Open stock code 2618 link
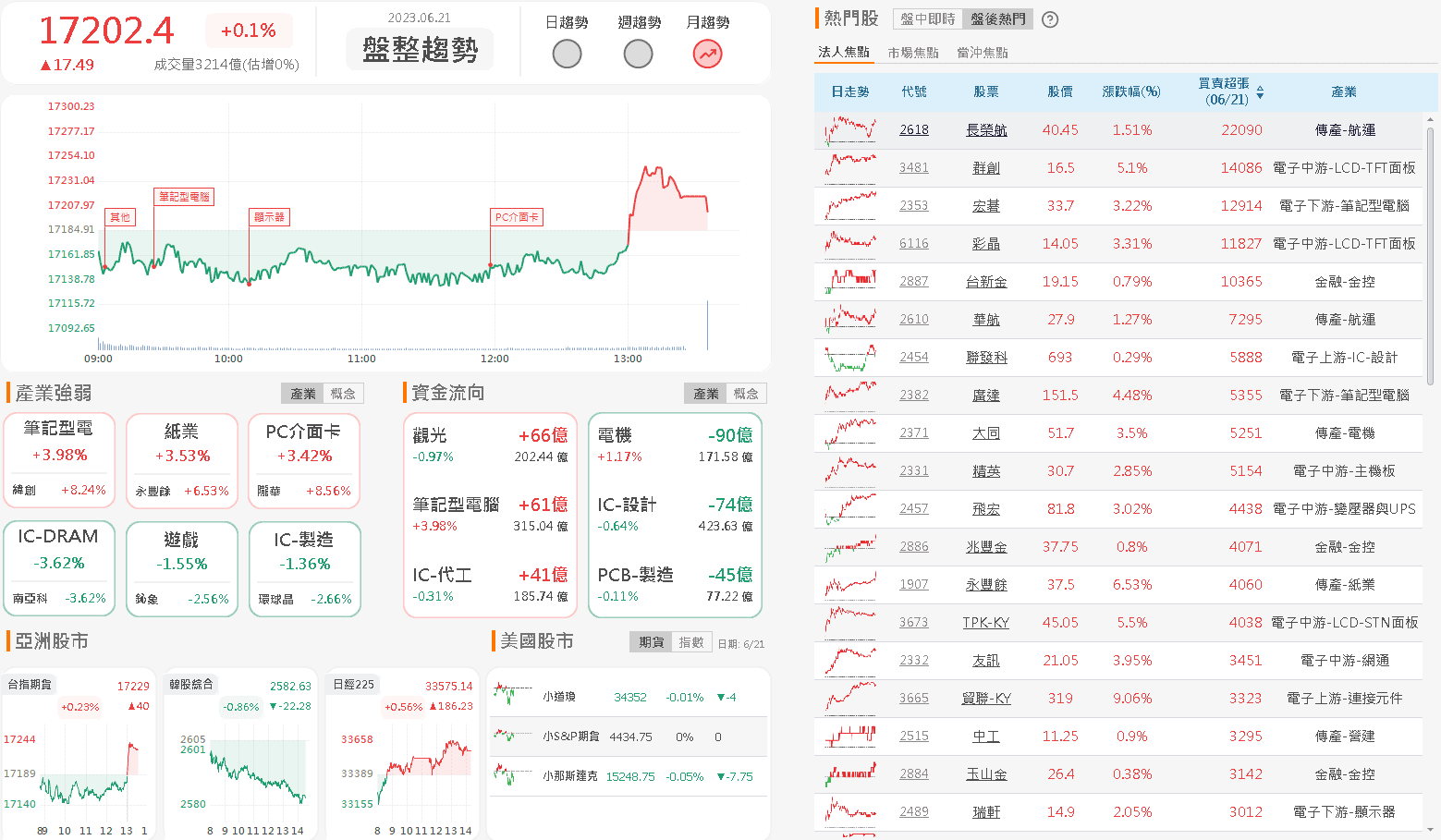This screenshot has height=840, width=1441. tap(913, 130)
